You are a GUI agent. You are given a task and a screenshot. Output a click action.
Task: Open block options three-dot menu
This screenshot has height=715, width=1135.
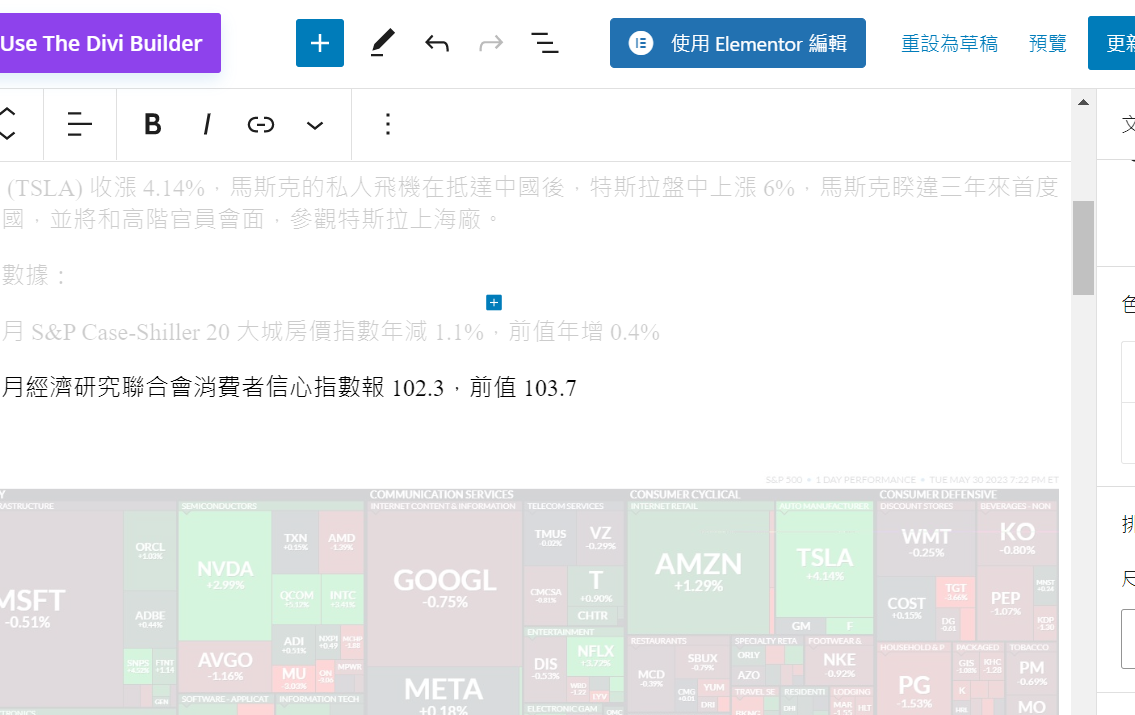pos(388,124)
